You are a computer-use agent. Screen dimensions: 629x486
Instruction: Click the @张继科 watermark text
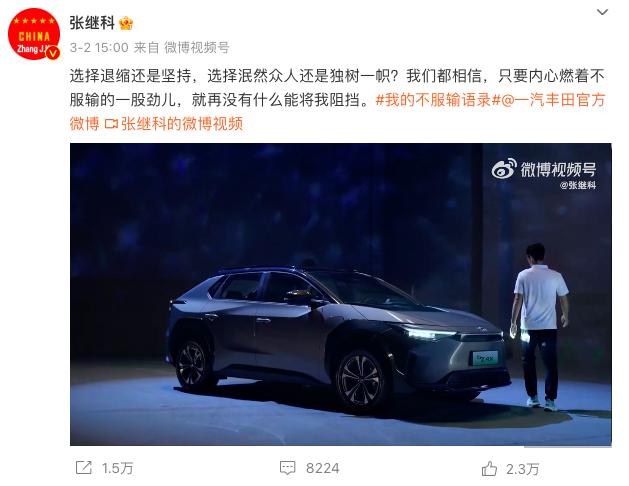pyautogui.click(x=578, y=185)
